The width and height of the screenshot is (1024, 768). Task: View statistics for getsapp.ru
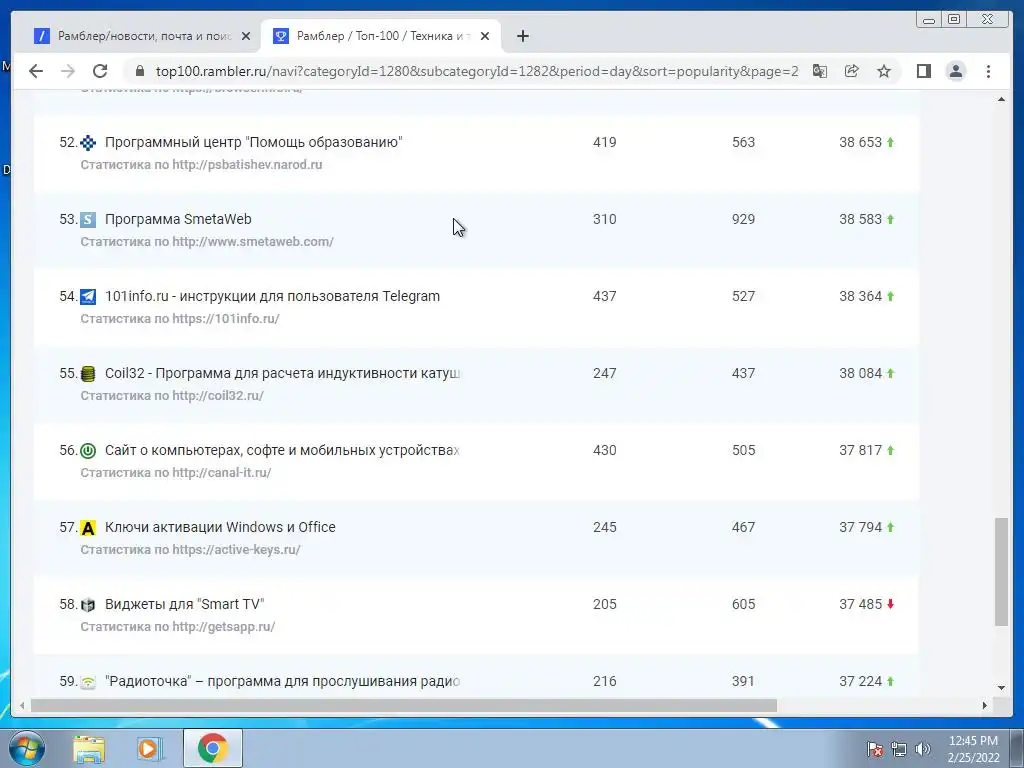pos(178,627)
